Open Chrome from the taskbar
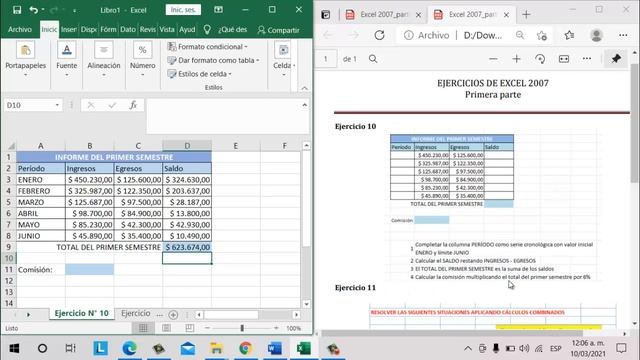This screenshot has height=360, width=640. click(x=246, y=349)
